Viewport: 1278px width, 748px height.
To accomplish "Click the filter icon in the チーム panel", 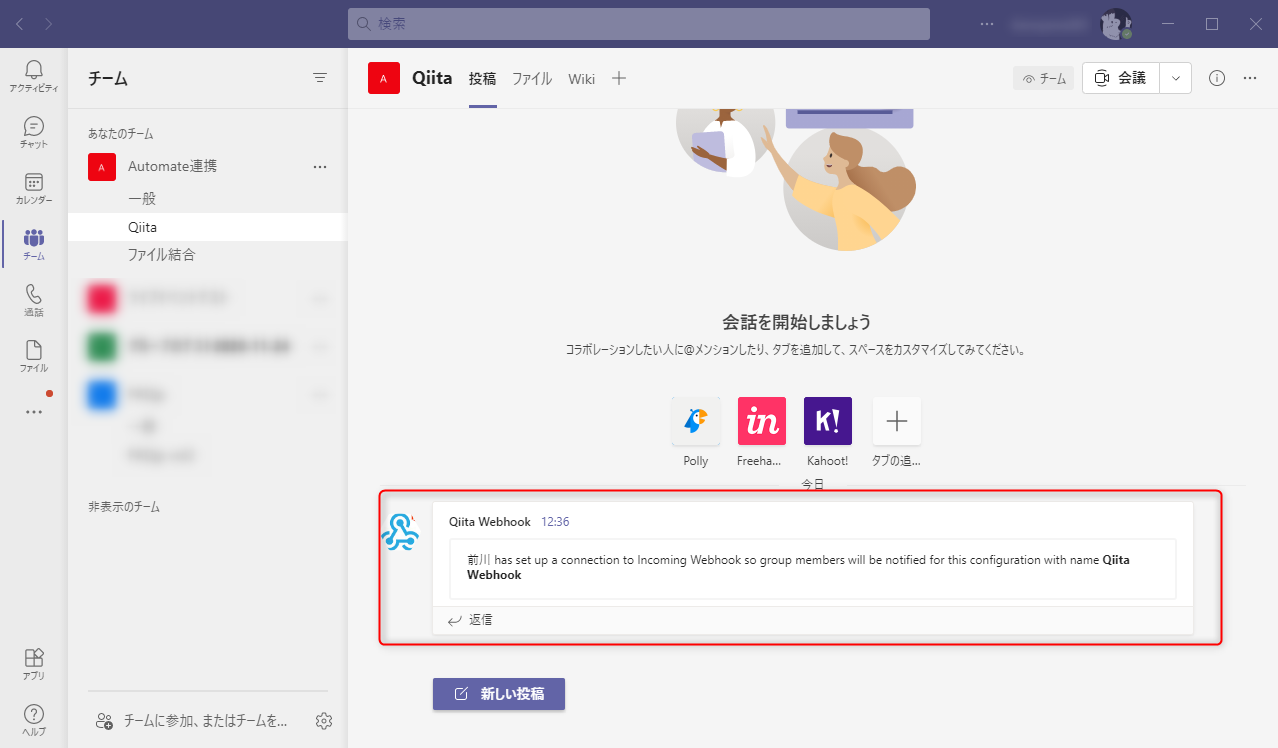I will tap(319, 77).
